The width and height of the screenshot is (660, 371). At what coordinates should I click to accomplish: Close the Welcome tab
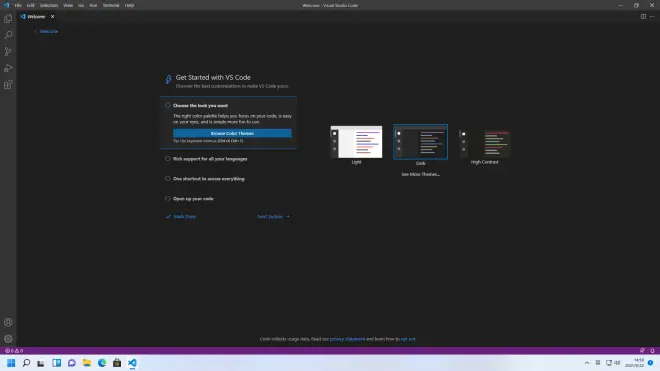(x=52, y=16)
